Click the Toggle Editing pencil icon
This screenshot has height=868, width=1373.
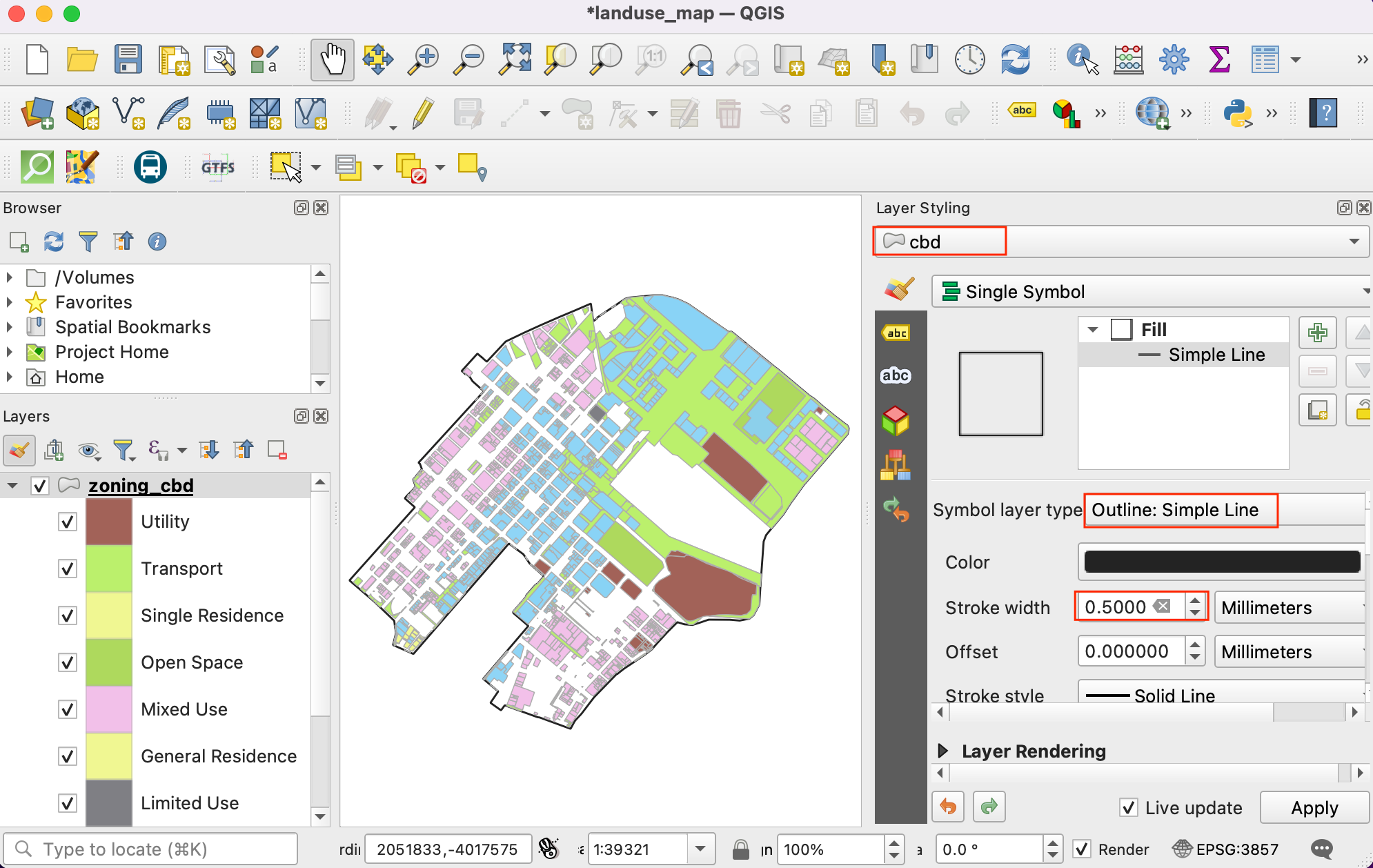pos(423,113)
